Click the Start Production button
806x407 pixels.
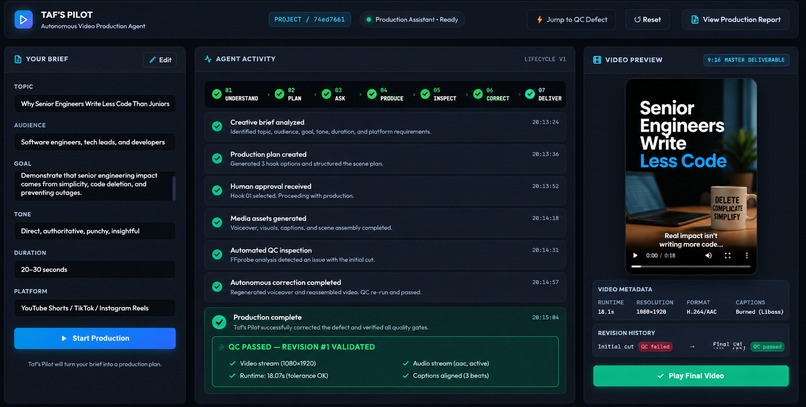(95, 338)
